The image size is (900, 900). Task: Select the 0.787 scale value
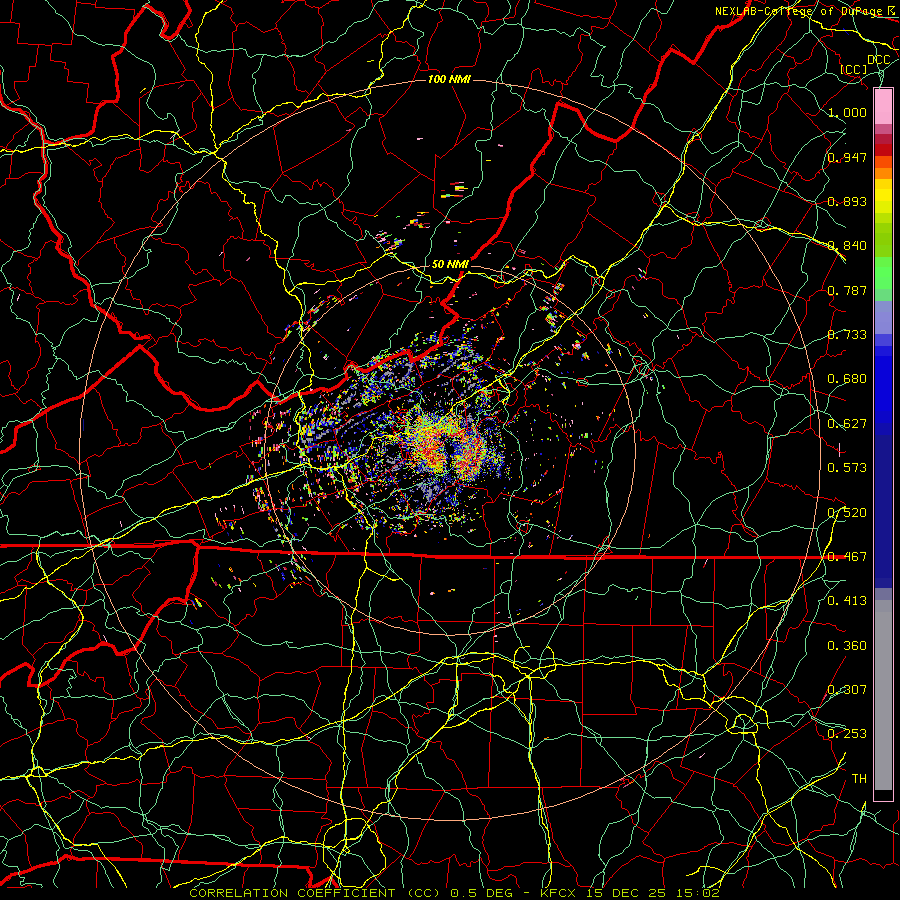(x=847, y=290)
